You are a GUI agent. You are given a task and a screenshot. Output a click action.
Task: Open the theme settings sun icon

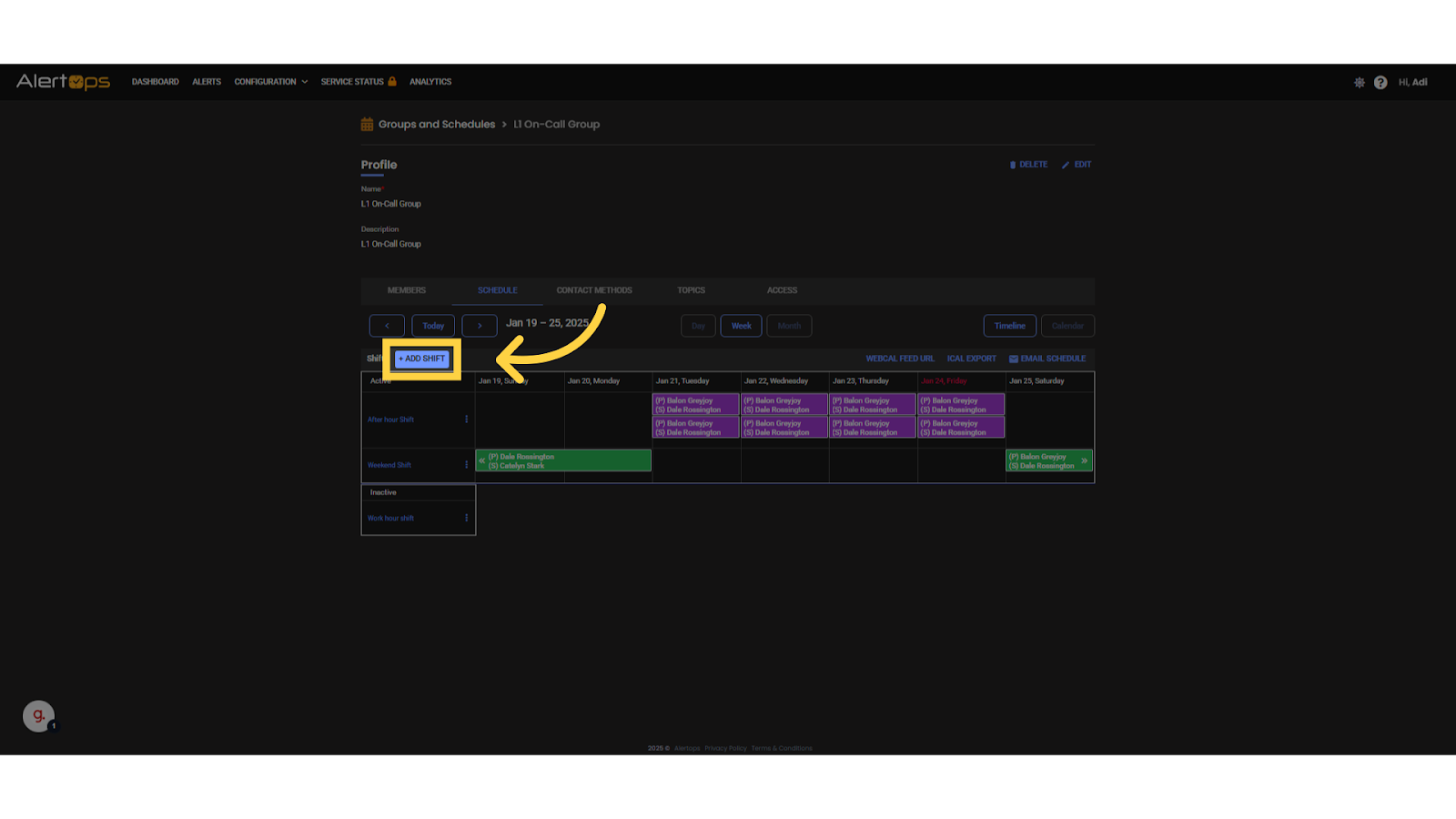(1359, 83)
